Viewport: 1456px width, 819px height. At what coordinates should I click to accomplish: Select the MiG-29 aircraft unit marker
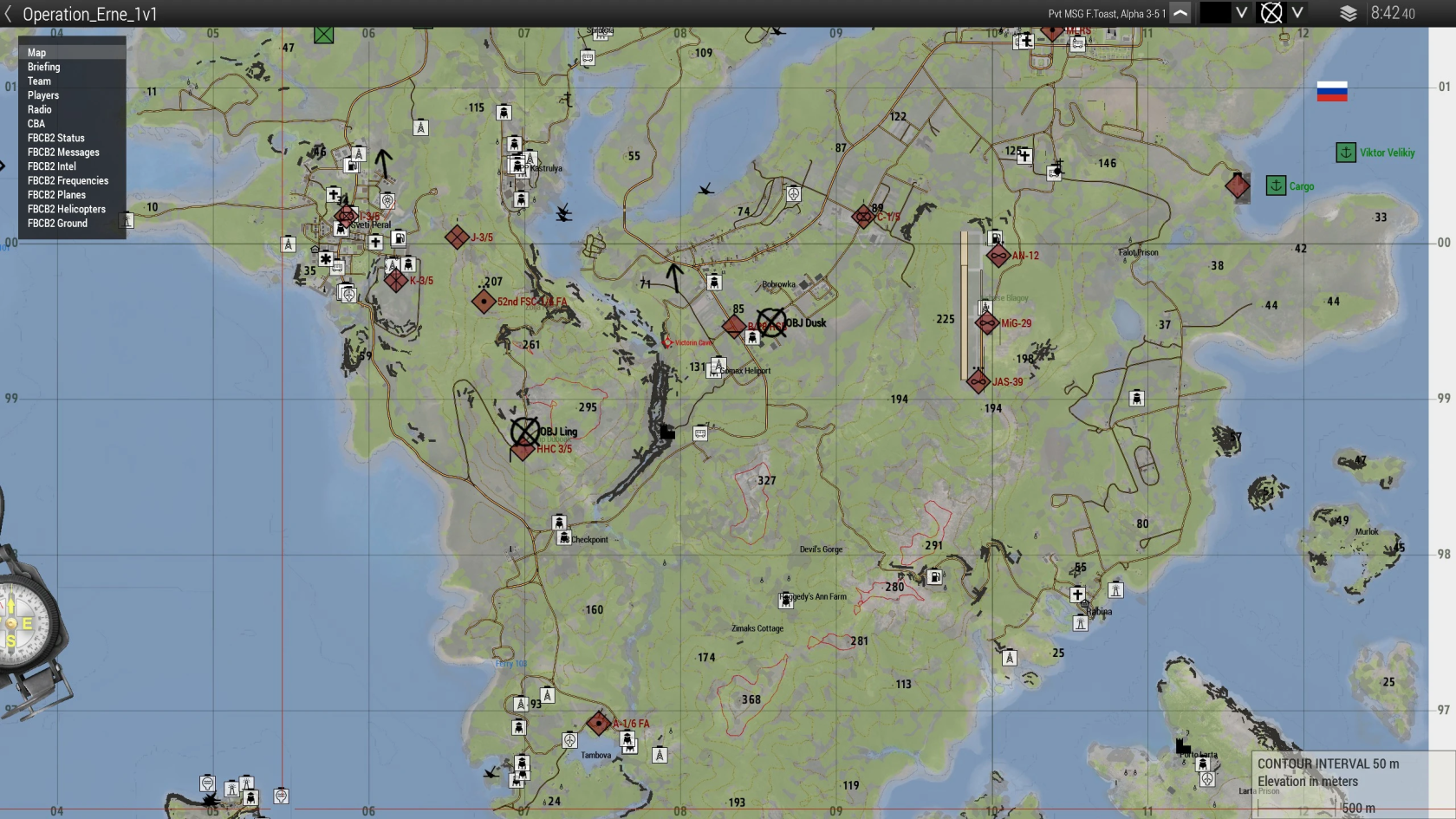click(x=987, y=323)
